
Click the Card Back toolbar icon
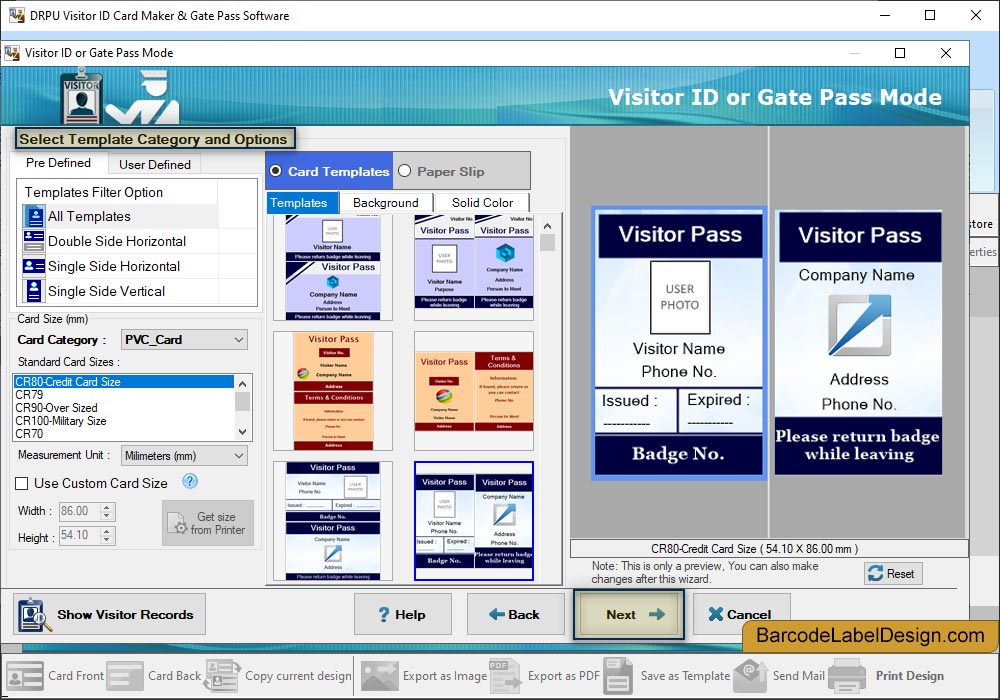point(125,676)
